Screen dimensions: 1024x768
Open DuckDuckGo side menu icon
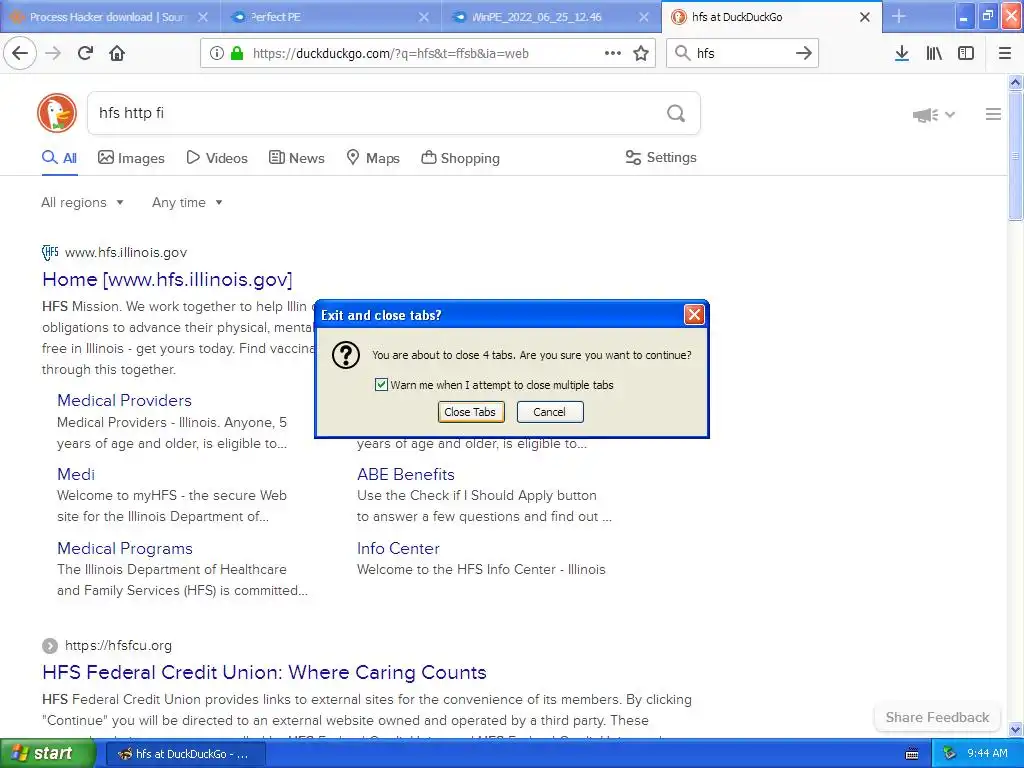[993, 114]
